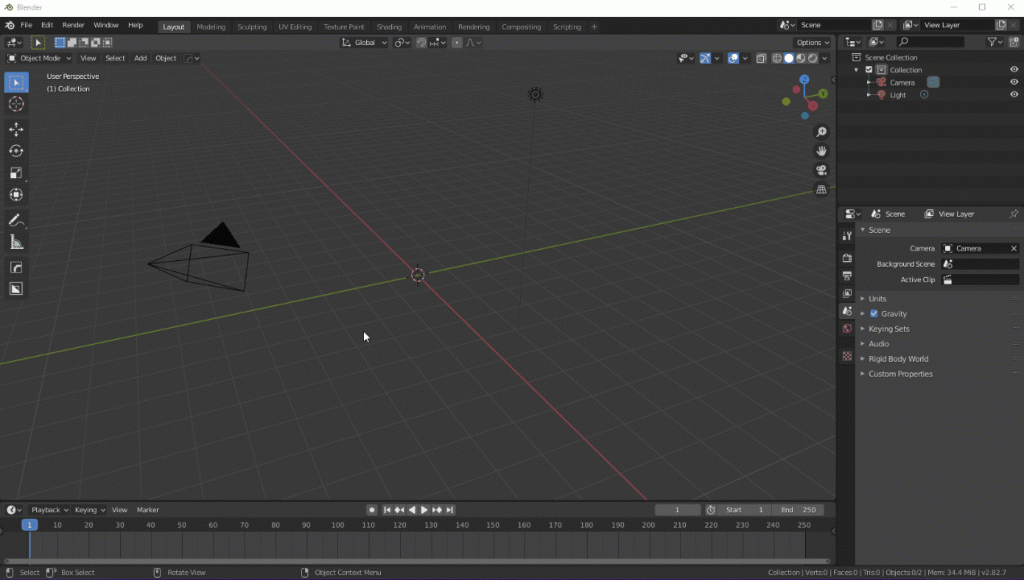The image size is (1024, 580).
Task: Open the Edit menu
Action: [x=47, y=25]
